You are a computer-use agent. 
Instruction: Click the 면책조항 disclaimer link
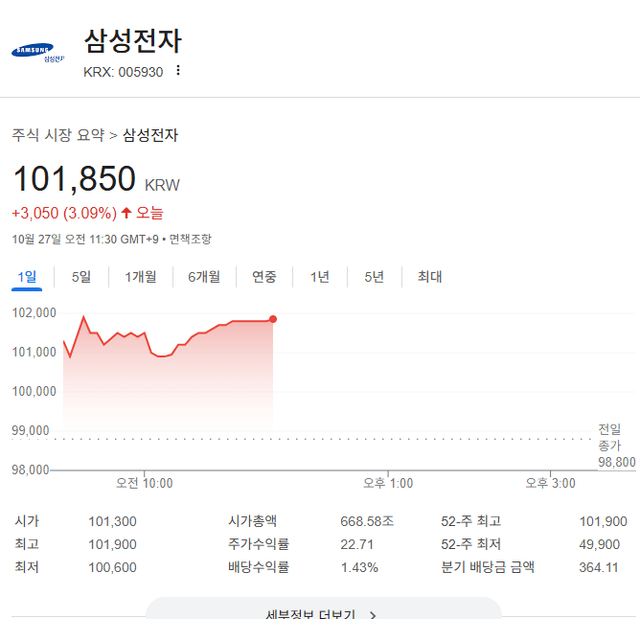(x=190, y=239)
